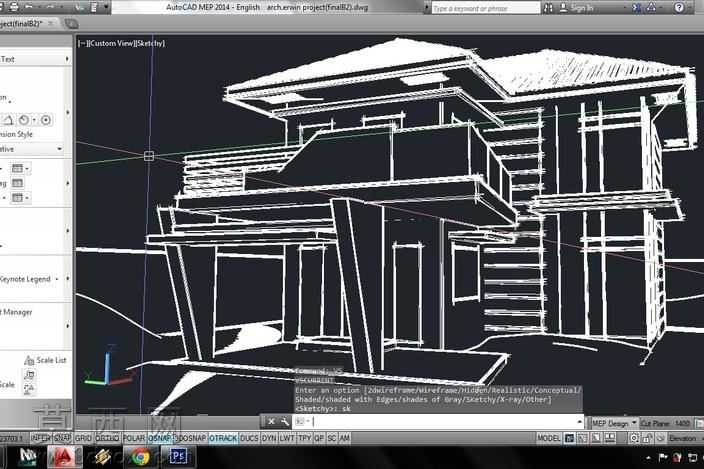Screen dimensions: 704x469
Task: Click the top table icon in left palette
Action: point(17,168)
